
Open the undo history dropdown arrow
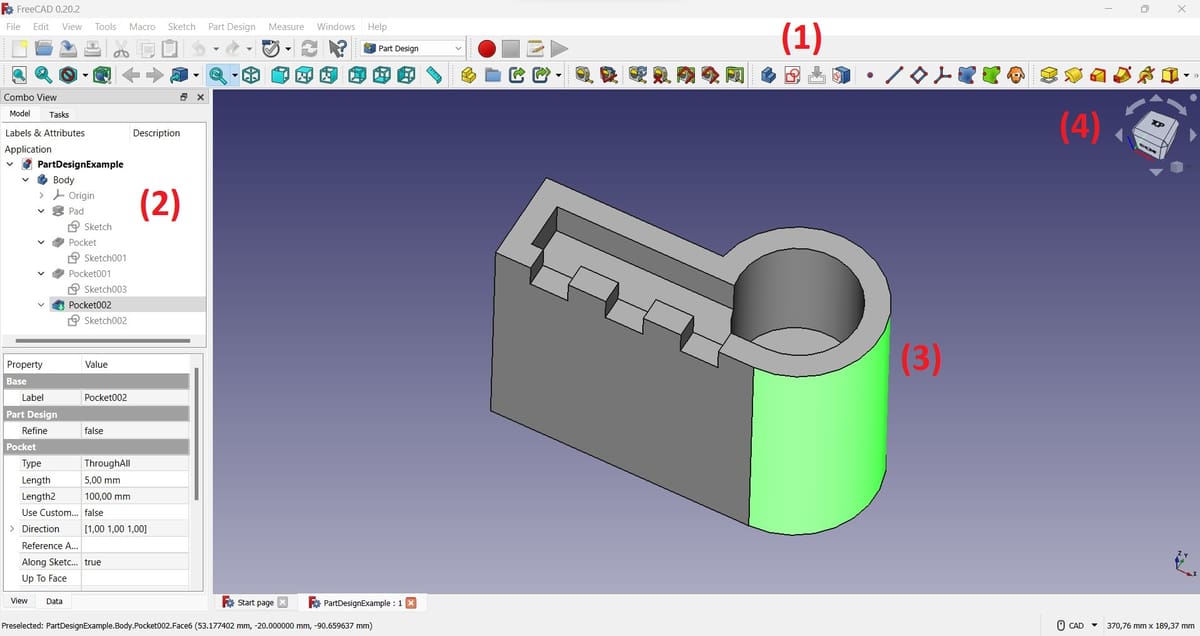216,48
